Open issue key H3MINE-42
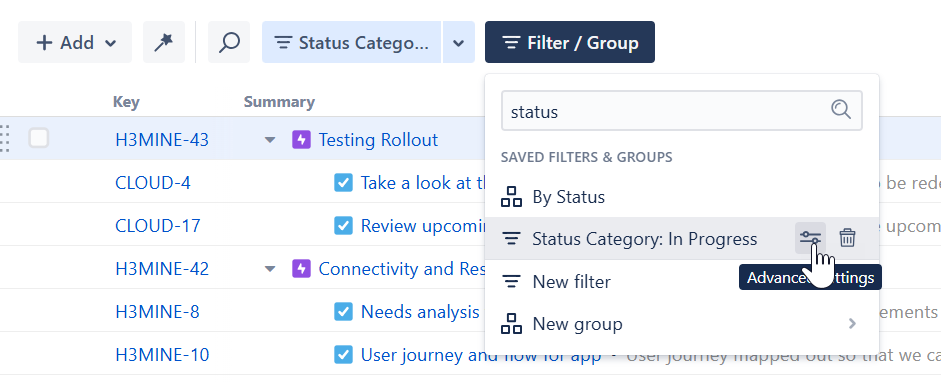941x382 pixels. [x=162, y=269]
